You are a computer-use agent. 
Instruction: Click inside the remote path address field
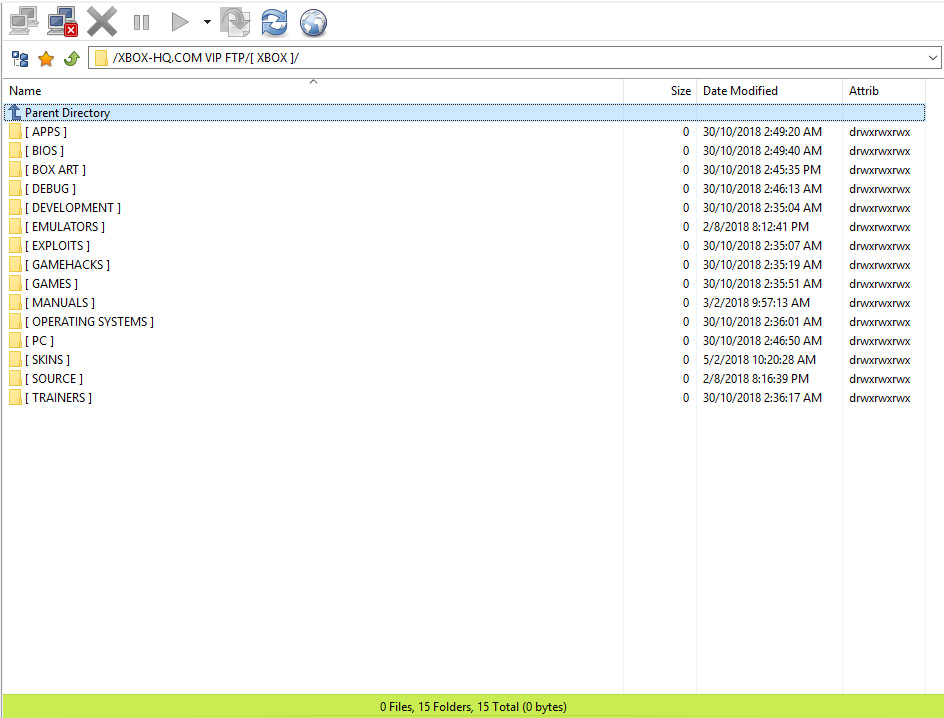[500, 58]
